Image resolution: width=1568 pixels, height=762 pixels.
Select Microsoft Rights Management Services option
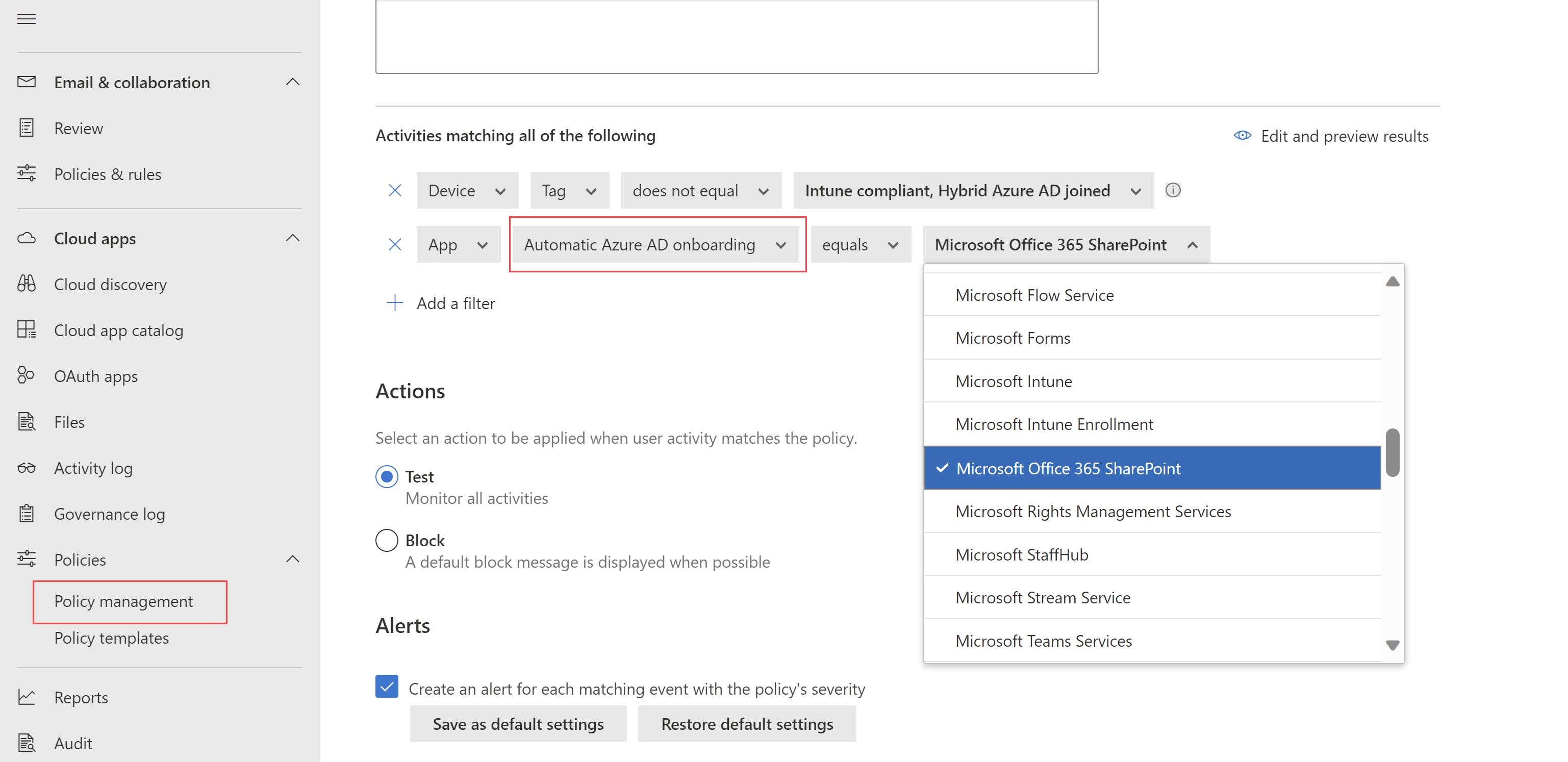point(1092,511)
